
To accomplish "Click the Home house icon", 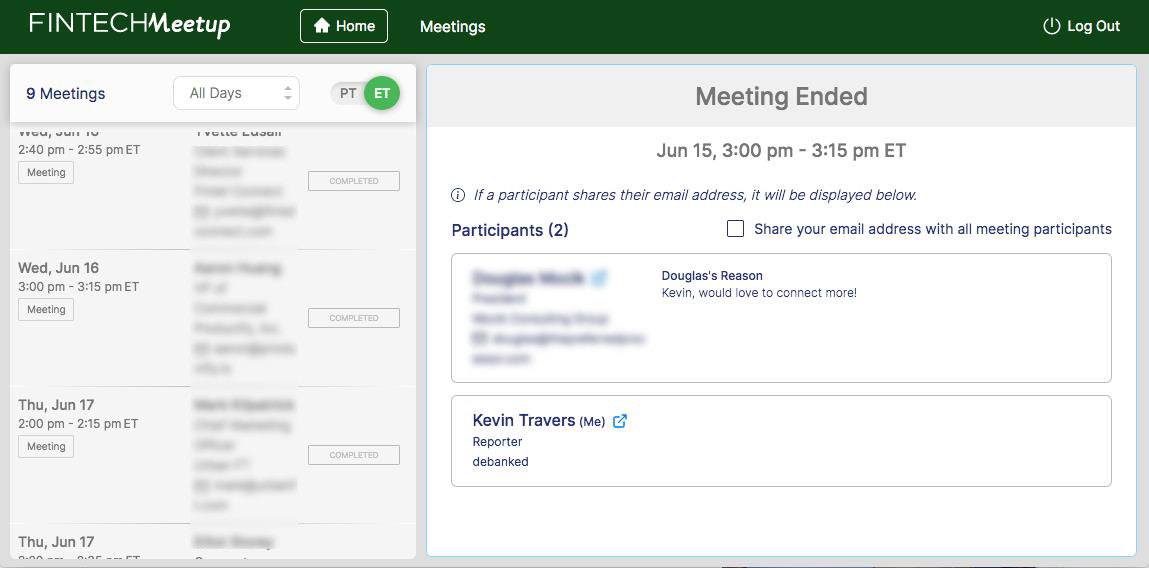I will tap(322, 26).
